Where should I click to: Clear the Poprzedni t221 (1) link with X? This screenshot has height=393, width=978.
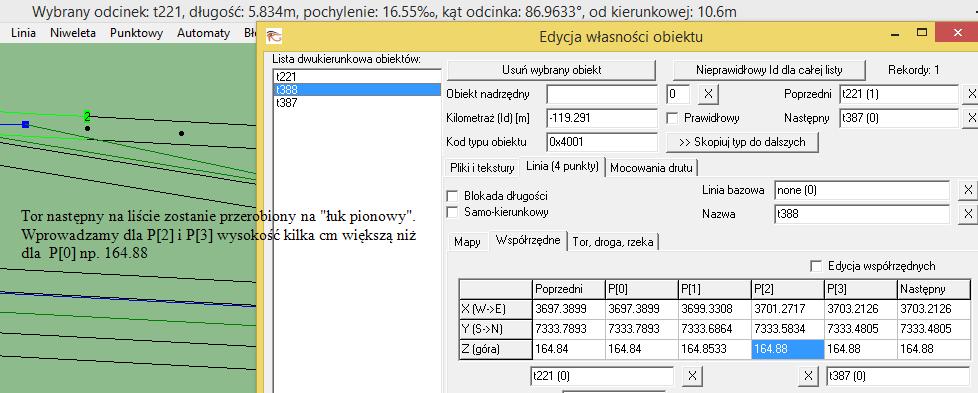pyautogui.click(x=972, y=95)
